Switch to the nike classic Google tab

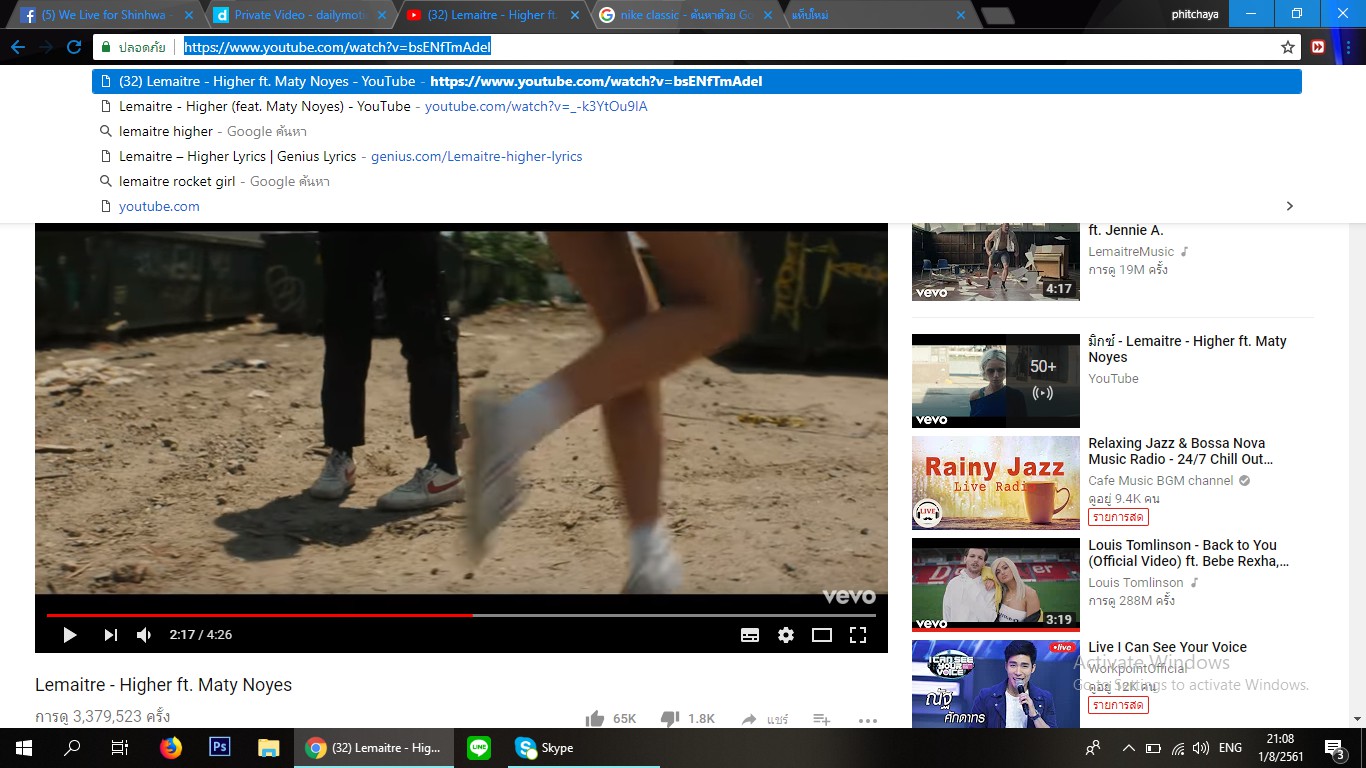tap(685, 15)
